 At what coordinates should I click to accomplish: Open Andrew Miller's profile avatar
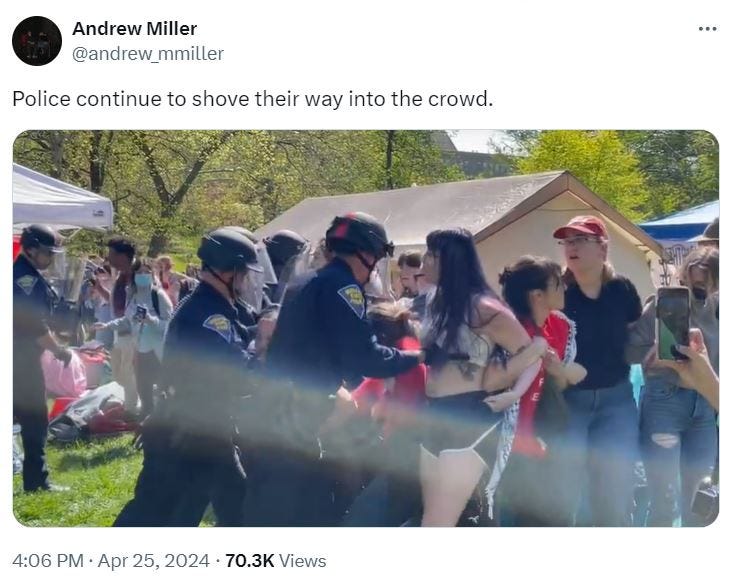coord(37,41)
